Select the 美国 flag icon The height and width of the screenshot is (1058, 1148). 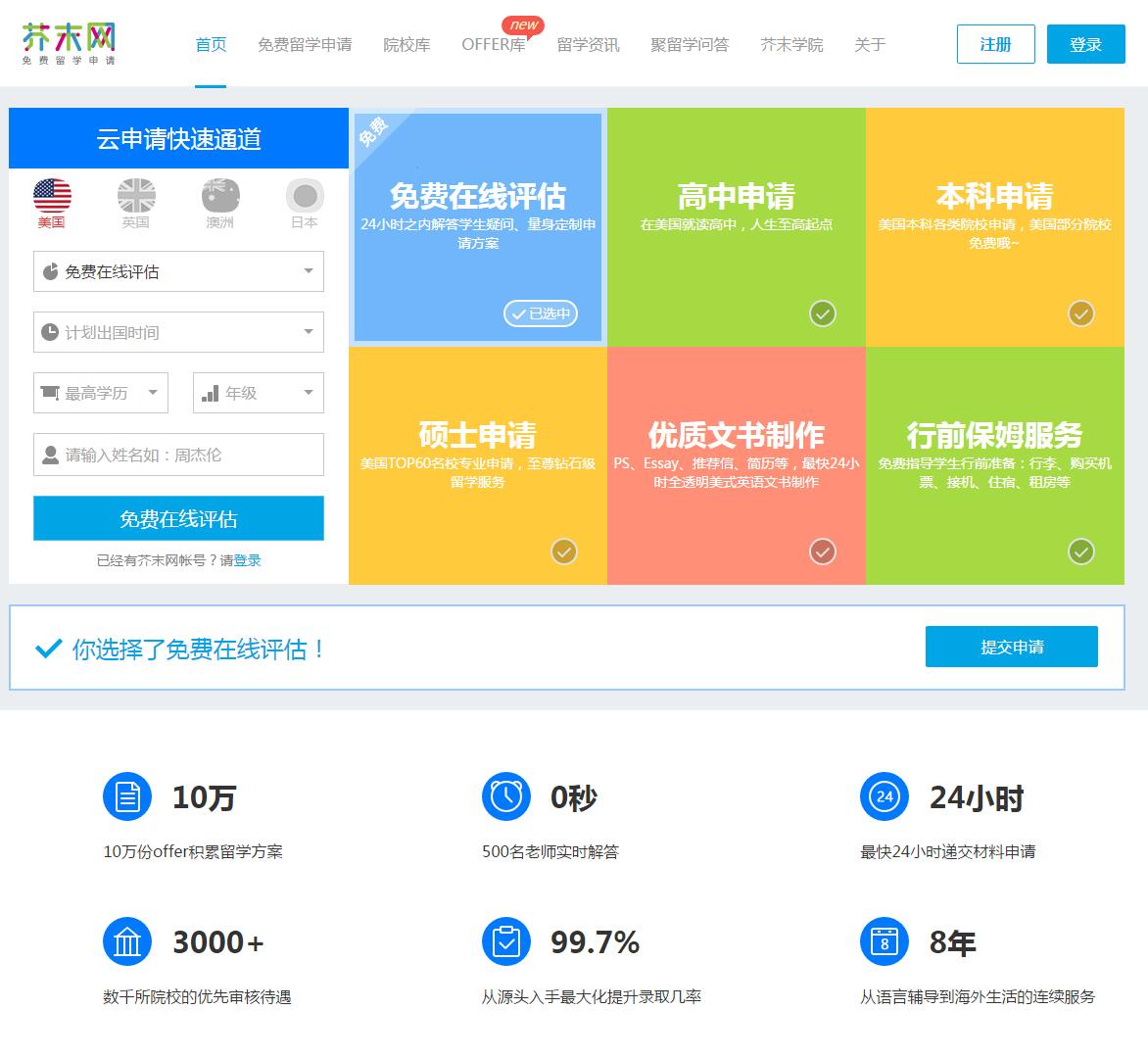52,196
